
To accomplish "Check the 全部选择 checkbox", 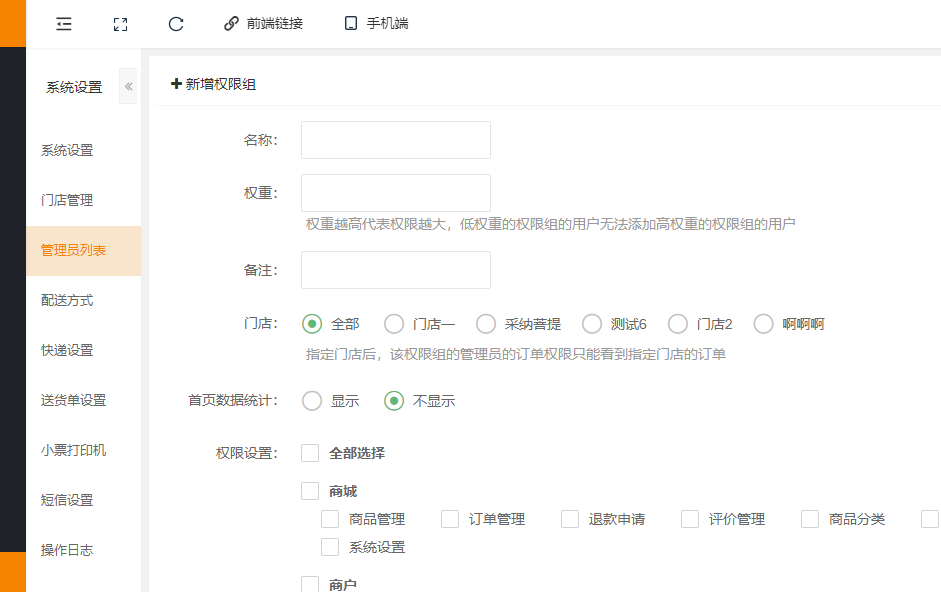I will 310,453.
